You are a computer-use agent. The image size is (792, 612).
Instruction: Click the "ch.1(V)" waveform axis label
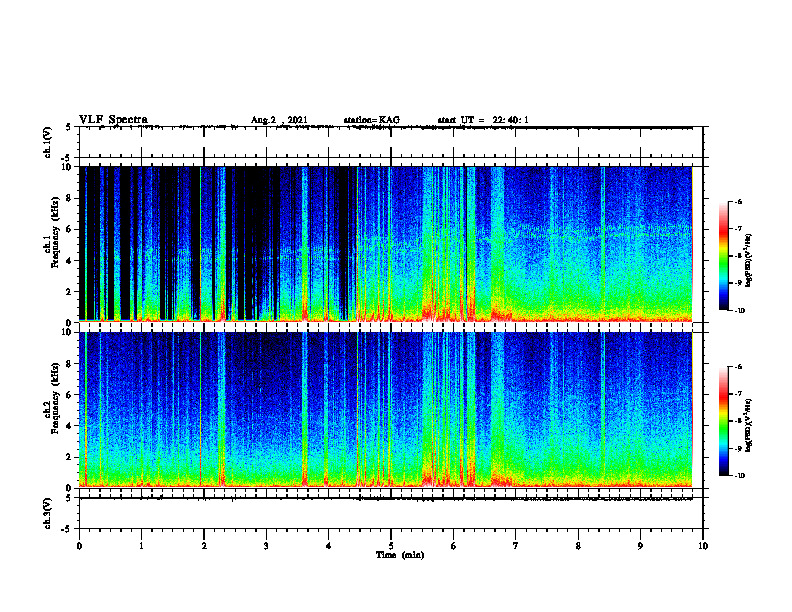point(48,142)
